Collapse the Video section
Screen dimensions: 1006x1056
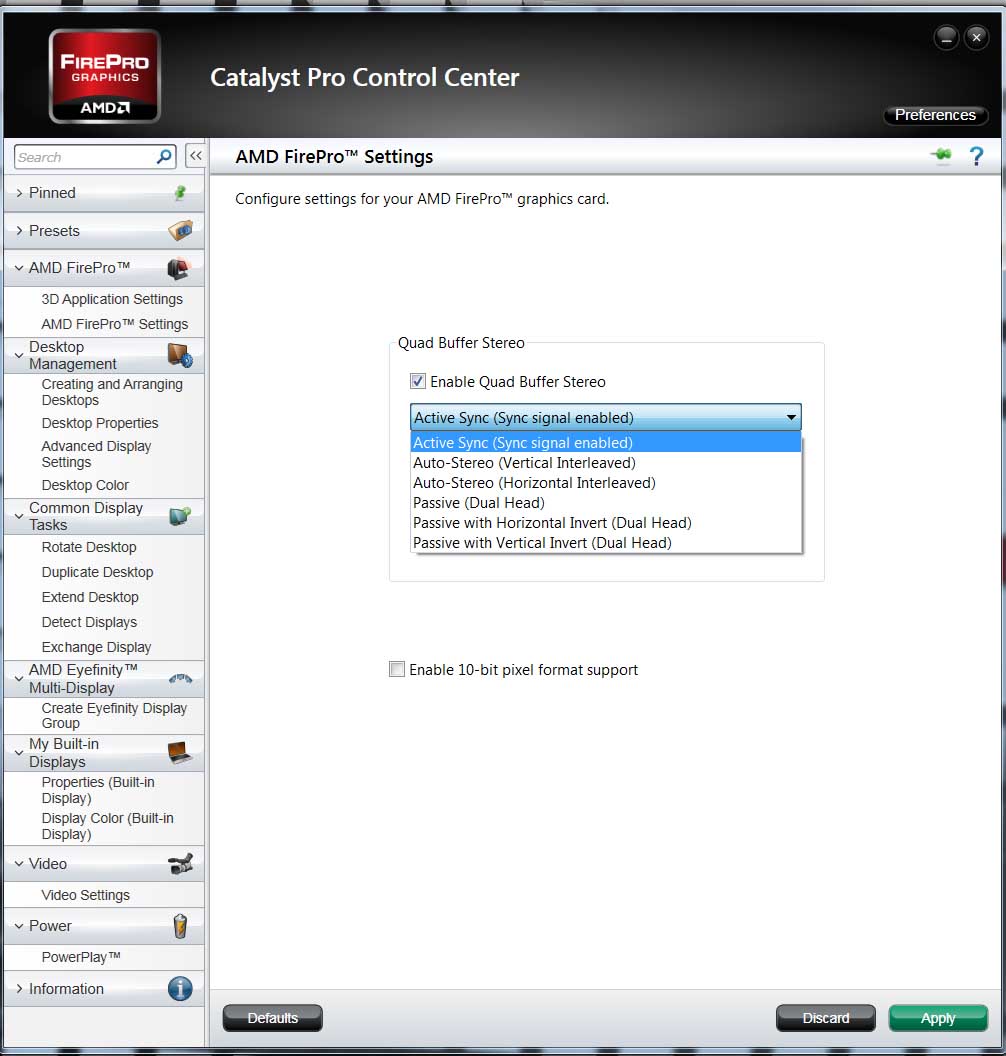tap(19, 863)
